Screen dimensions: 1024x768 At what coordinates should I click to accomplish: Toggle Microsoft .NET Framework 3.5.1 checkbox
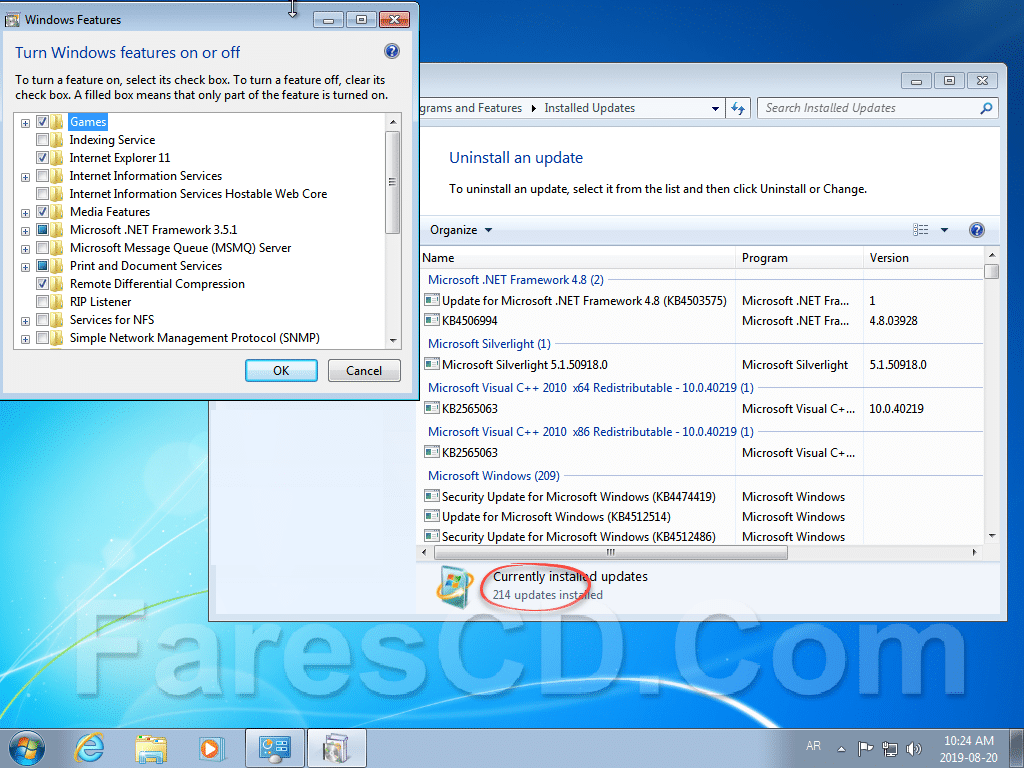pyautogui.click(x=42, y=230)
